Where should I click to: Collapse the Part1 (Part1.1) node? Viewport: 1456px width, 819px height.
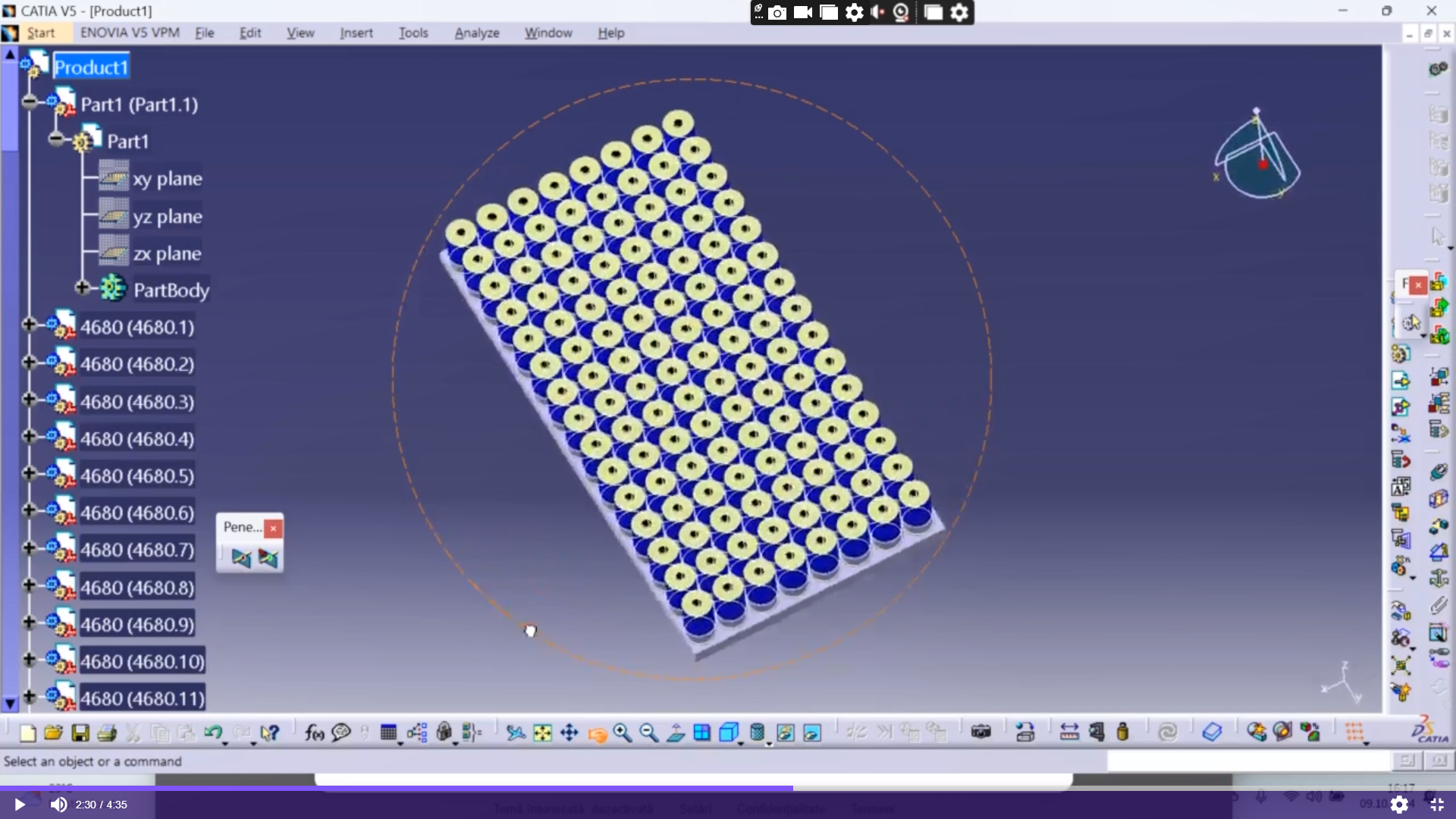29,102
